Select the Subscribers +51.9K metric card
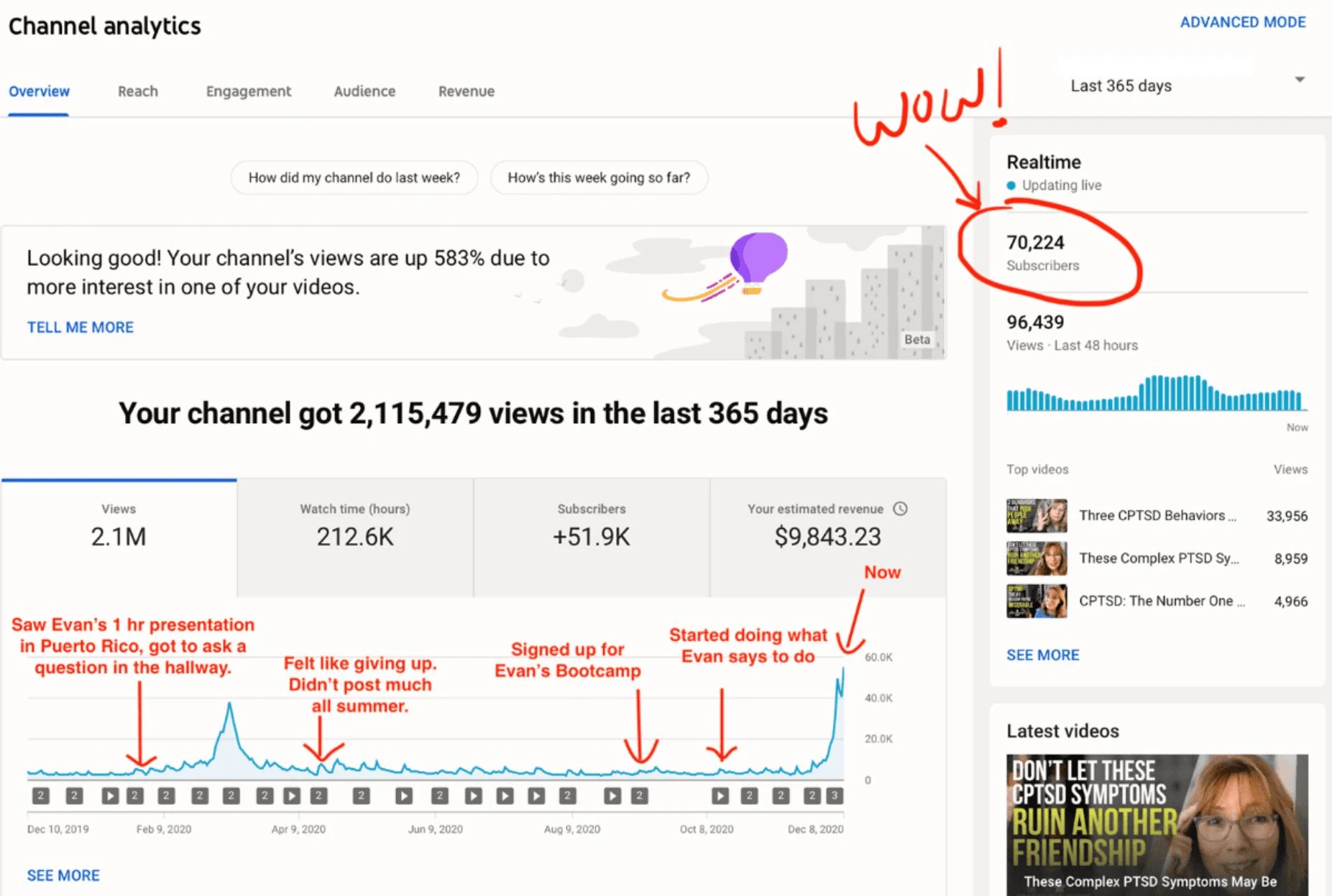 (x=592, y=537)
